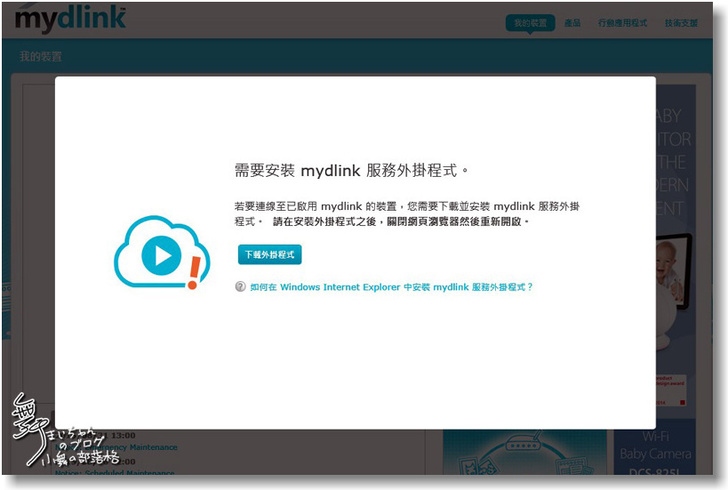
Task: Open the 行動應用程式 menu item
Action: [x=622, y=23]
